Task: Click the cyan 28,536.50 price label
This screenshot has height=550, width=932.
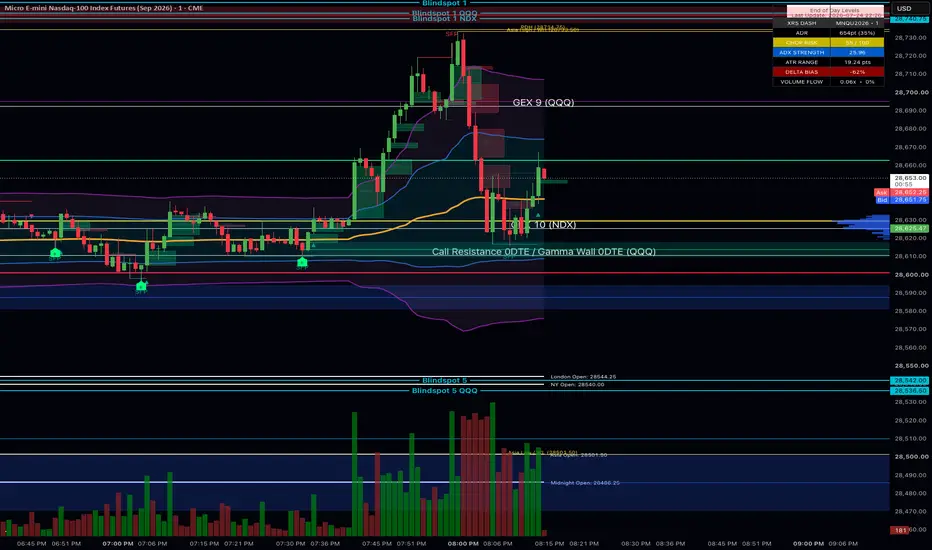Action: click(x=909, y=391)
